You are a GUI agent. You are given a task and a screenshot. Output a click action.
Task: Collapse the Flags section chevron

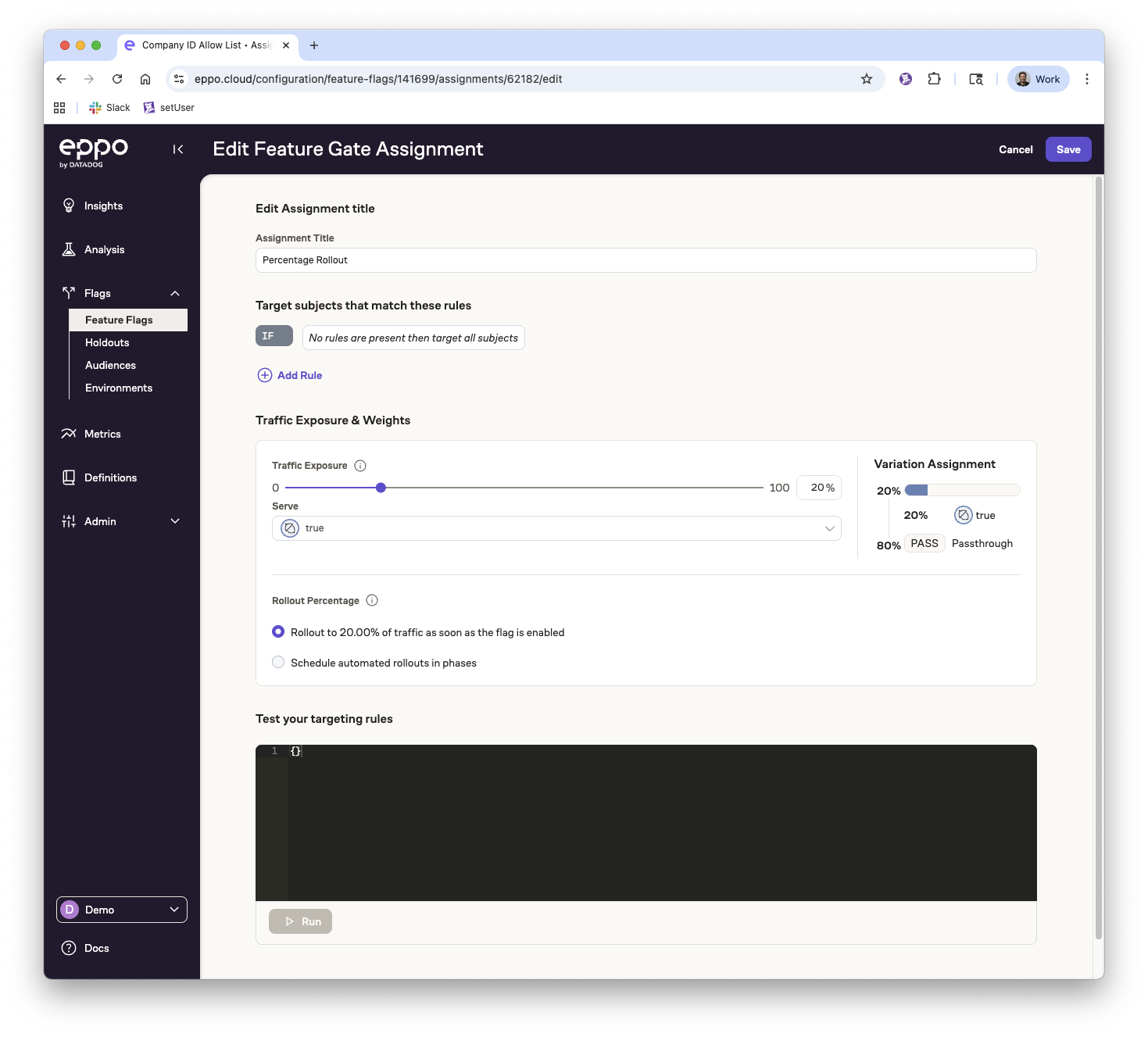pos(175,293)
